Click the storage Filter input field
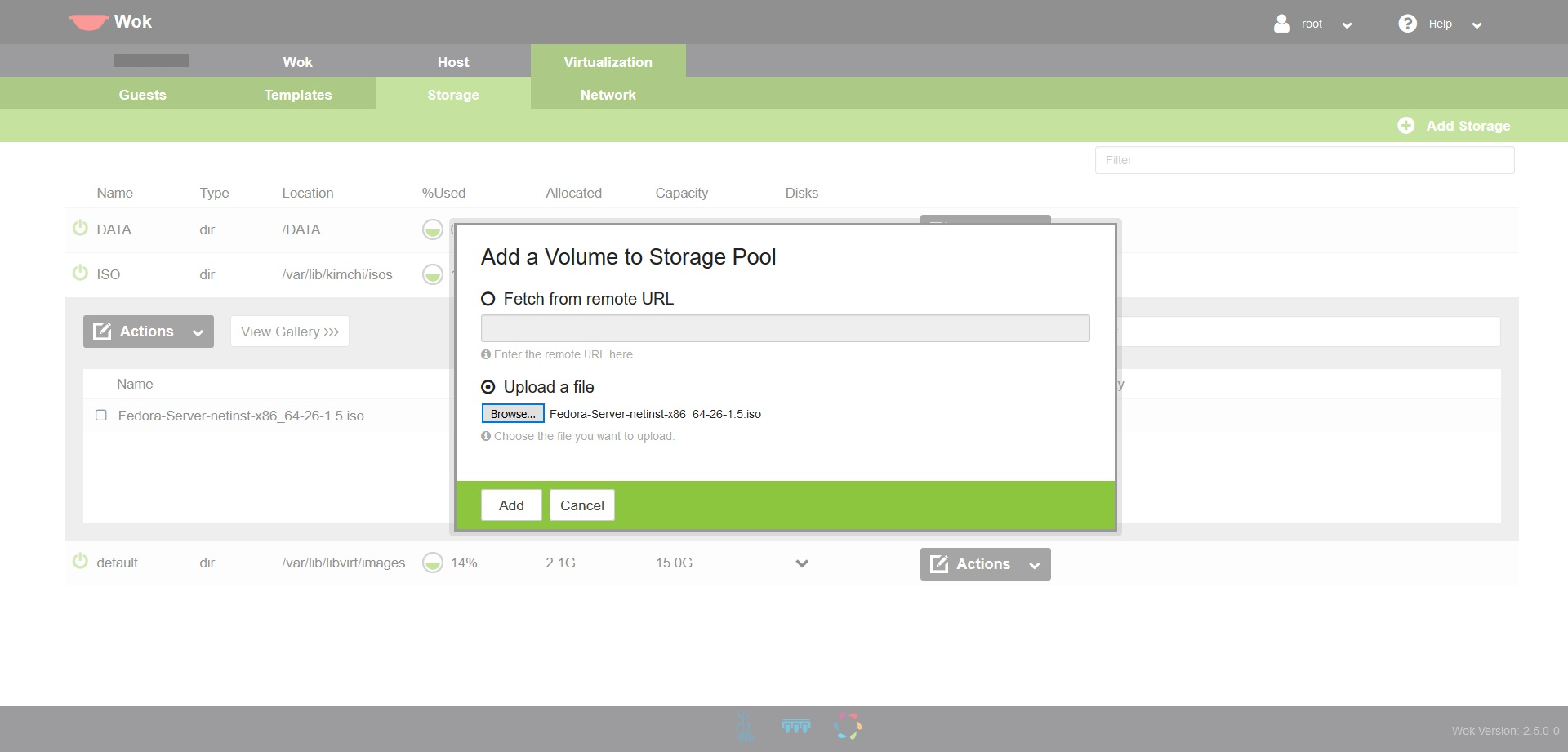This screenshot has width=1568, height=752. point(1304,160)
